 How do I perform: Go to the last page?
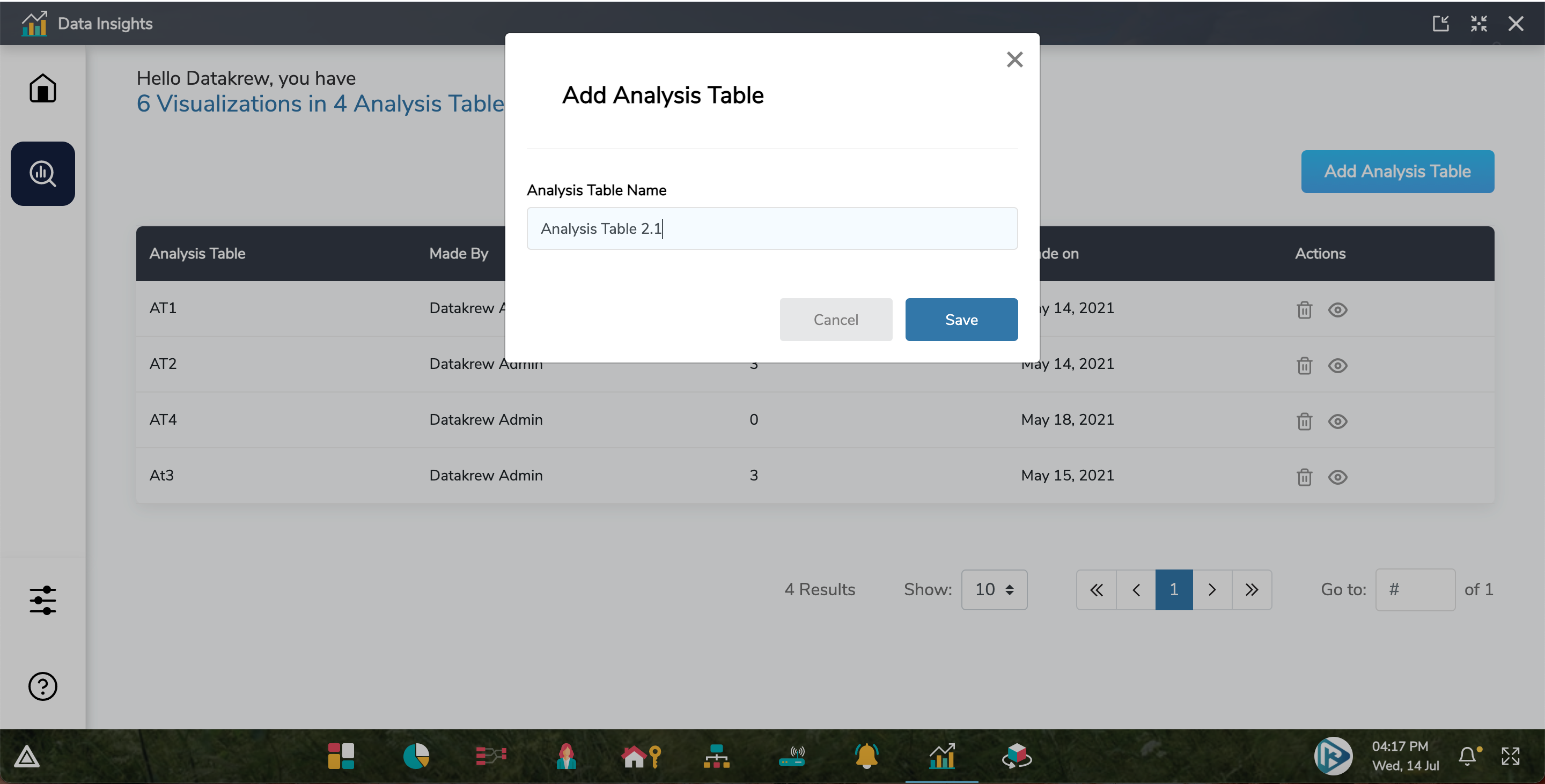(1252, 590)
